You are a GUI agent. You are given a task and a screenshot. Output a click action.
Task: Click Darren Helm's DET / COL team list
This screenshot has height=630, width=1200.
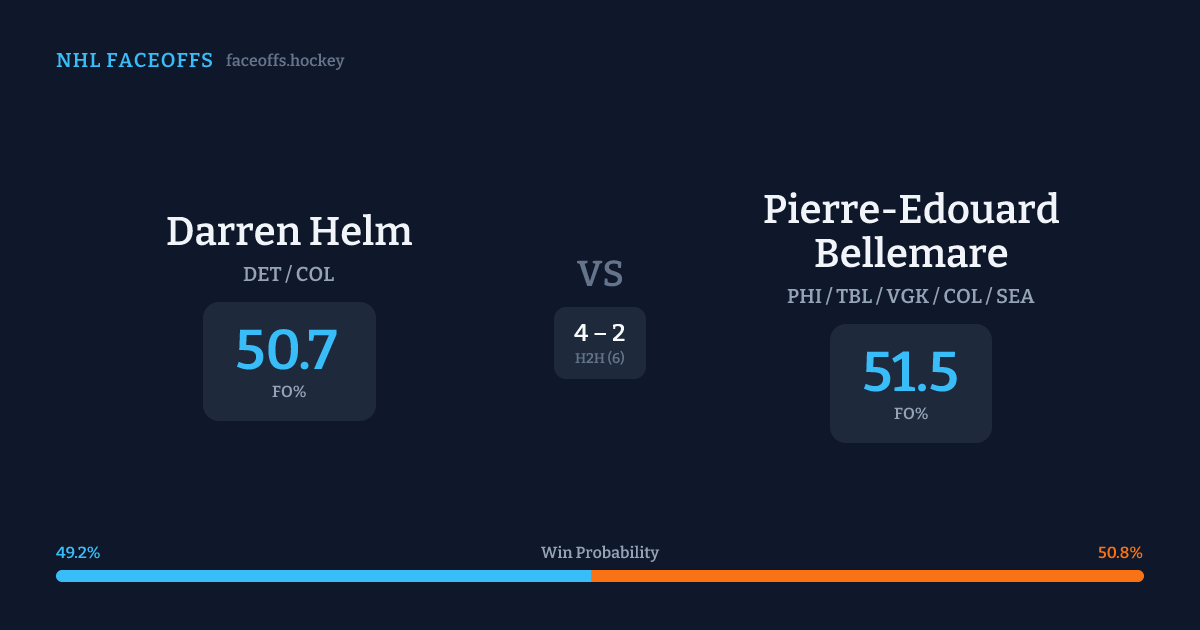289,274
